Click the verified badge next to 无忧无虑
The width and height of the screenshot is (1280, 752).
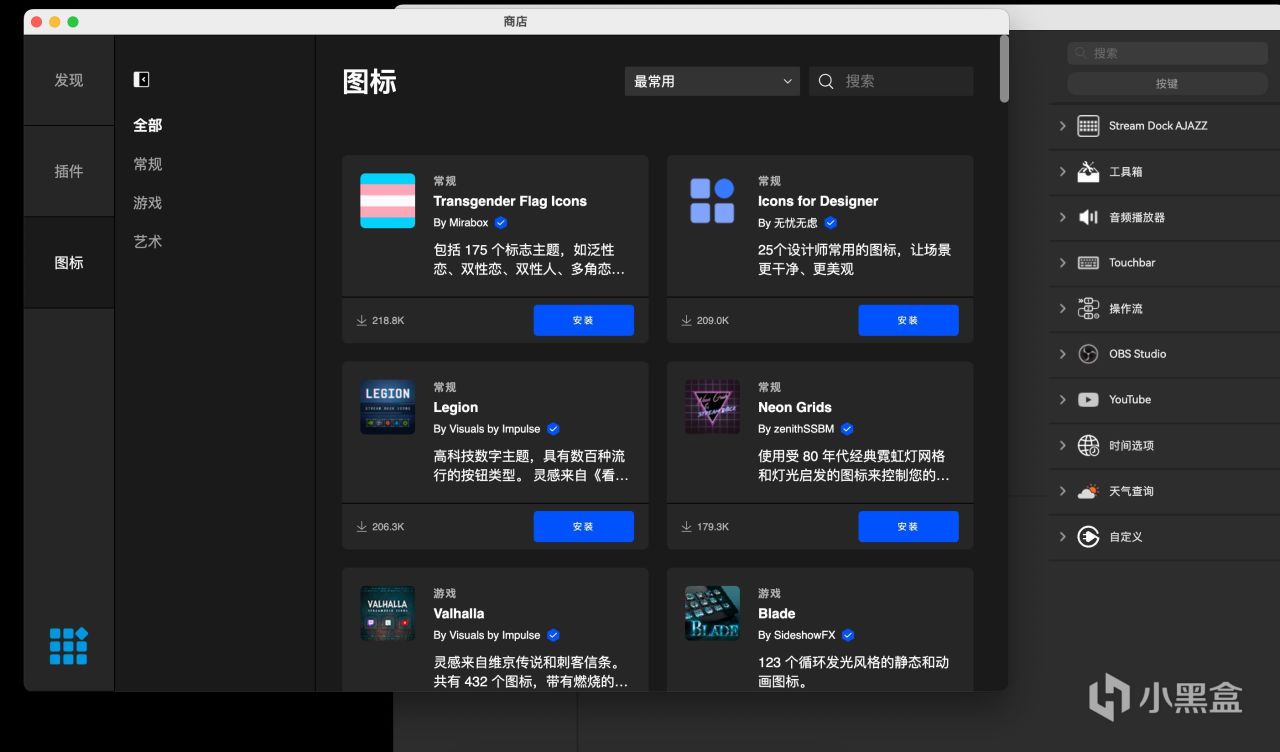click(x=830, y=223)
